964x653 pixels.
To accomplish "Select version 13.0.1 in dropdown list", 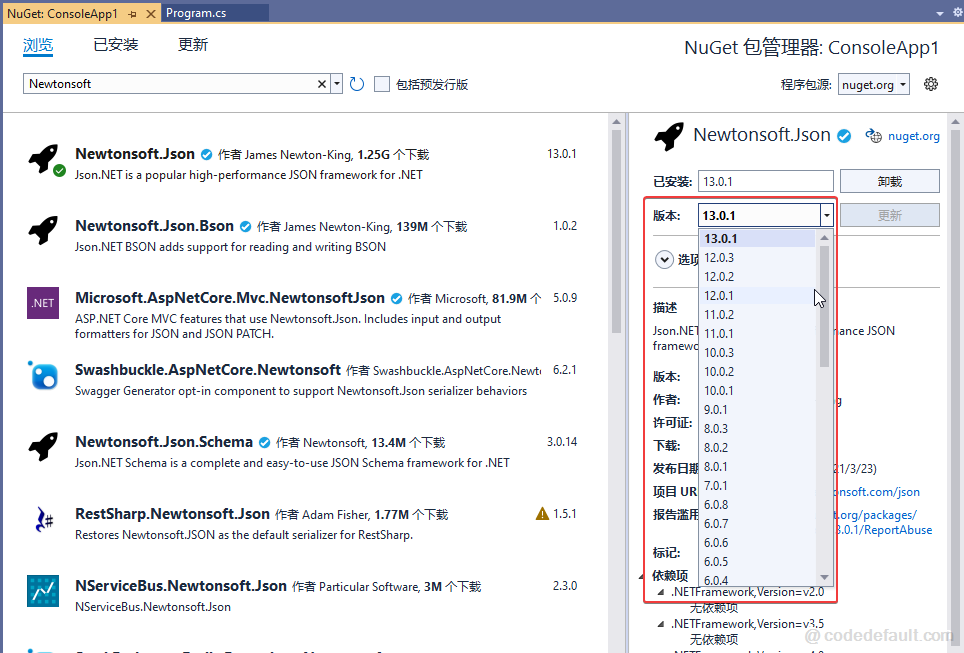I will [x=757, y=239].
